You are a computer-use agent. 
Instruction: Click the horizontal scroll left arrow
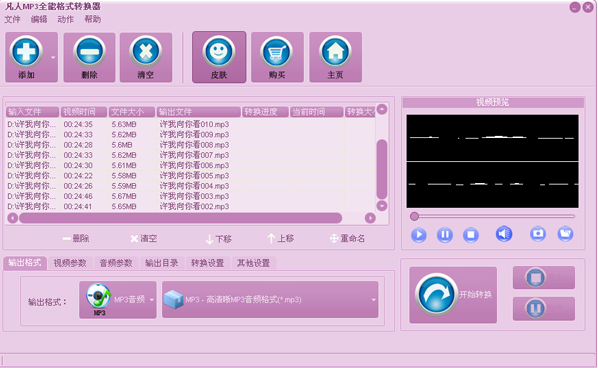pos(13,218)
